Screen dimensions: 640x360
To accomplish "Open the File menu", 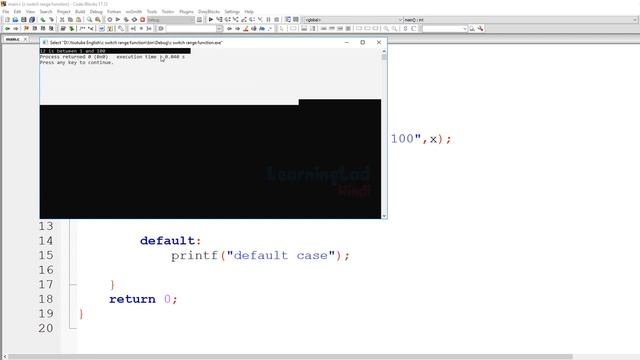I will click(x=6, y=11).
